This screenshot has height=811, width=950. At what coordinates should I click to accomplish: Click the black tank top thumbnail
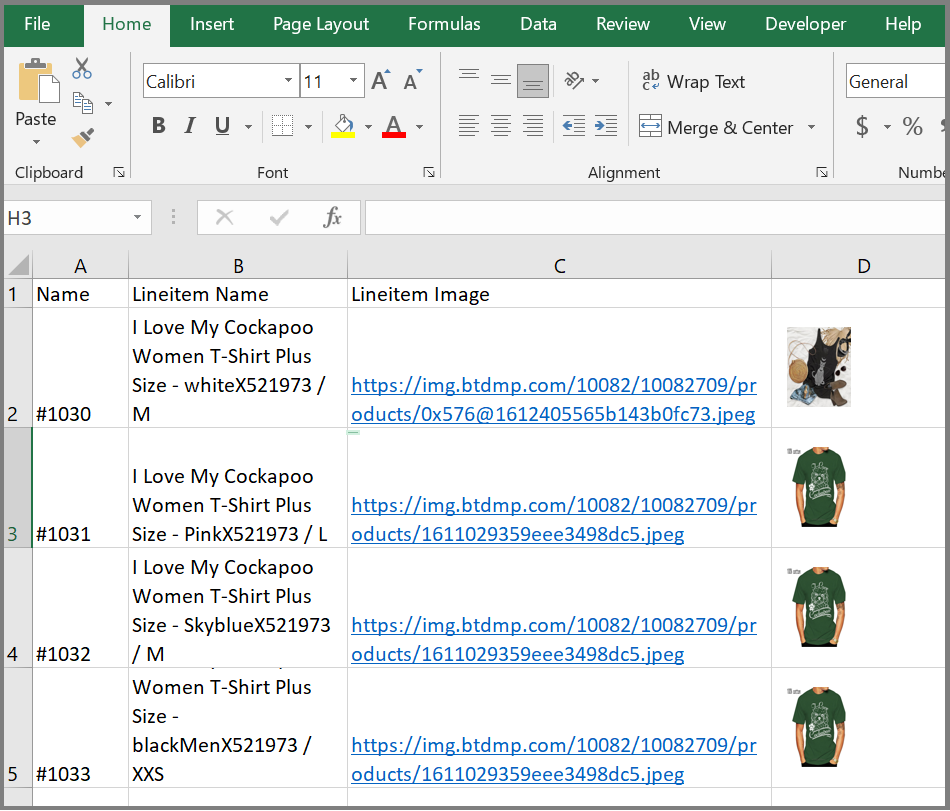pyautogui.click(x=818, y=366)
